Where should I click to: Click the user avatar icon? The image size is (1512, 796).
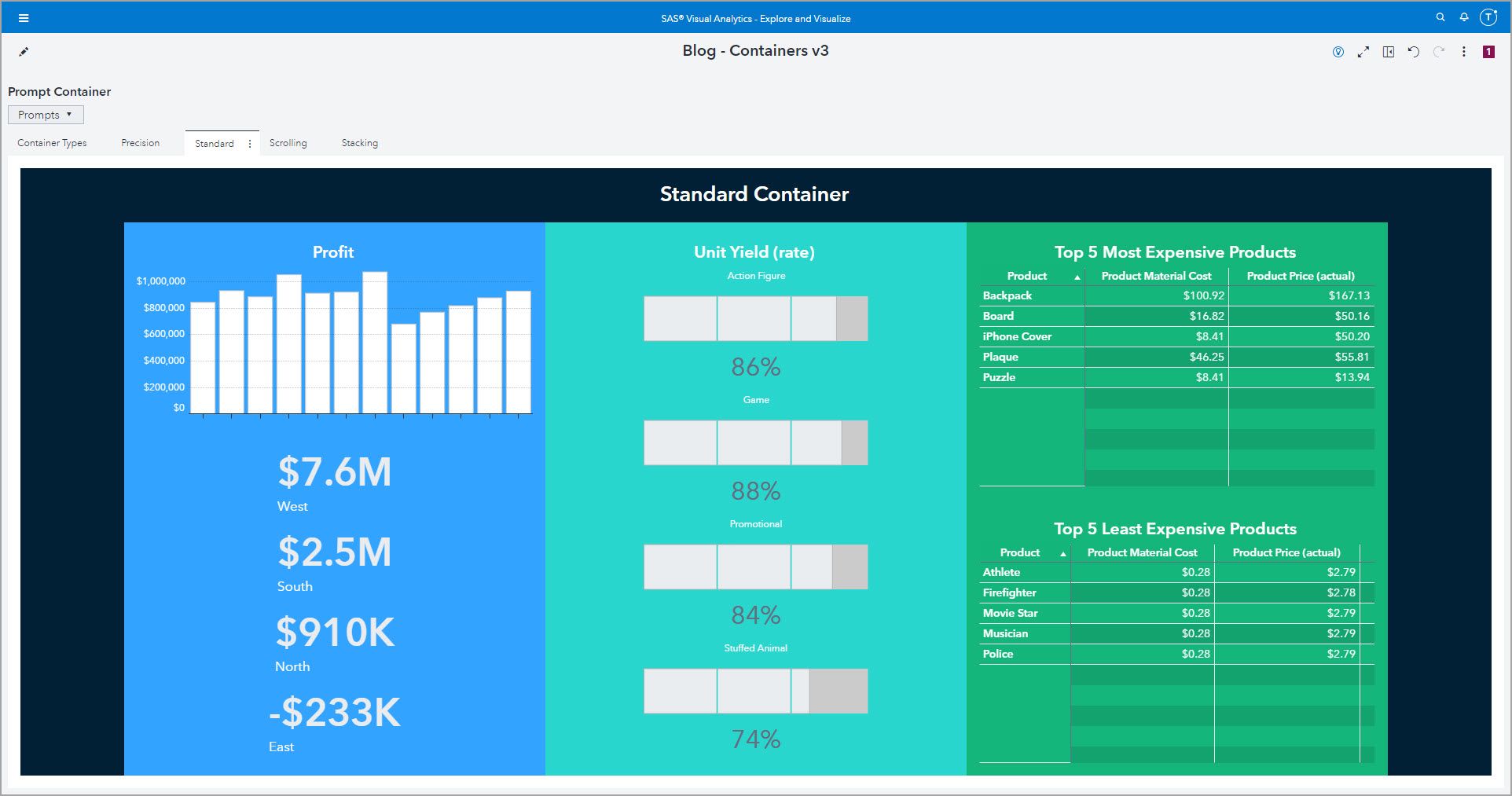(x=1488, y=17)
